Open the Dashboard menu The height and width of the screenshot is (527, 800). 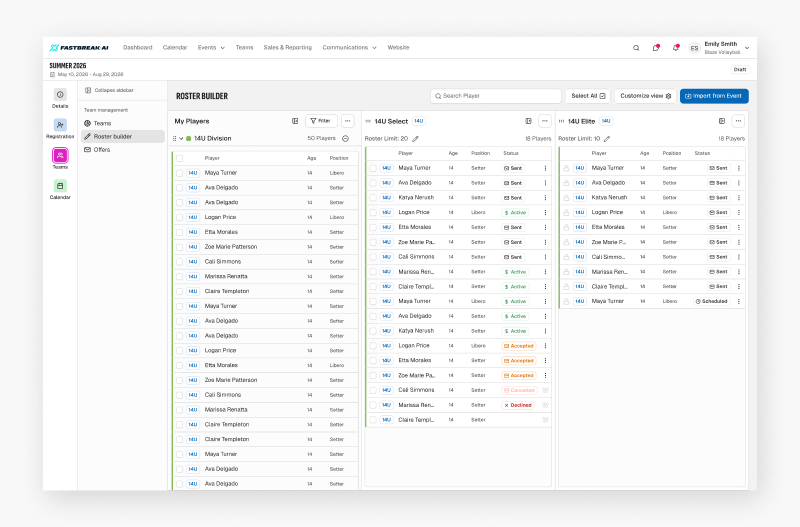[x=138, y=48]
